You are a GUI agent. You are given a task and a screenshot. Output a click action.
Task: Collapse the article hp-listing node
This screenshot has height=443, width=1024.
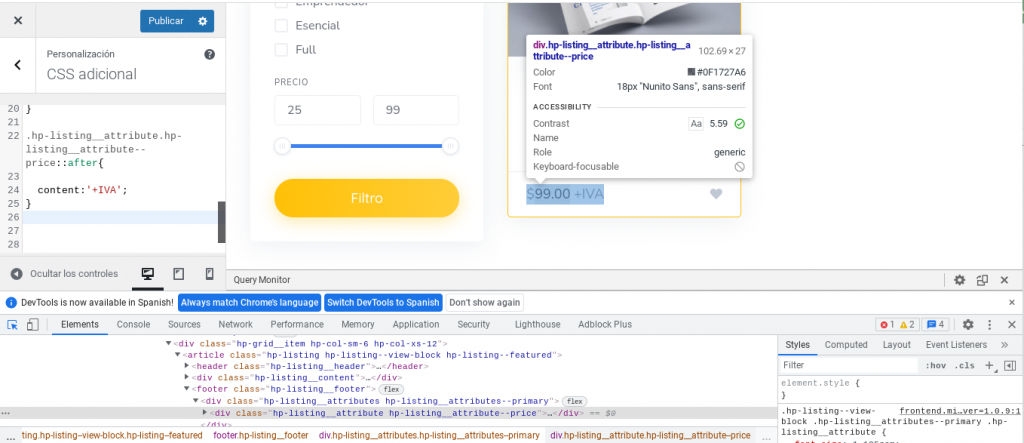point(177,355)
